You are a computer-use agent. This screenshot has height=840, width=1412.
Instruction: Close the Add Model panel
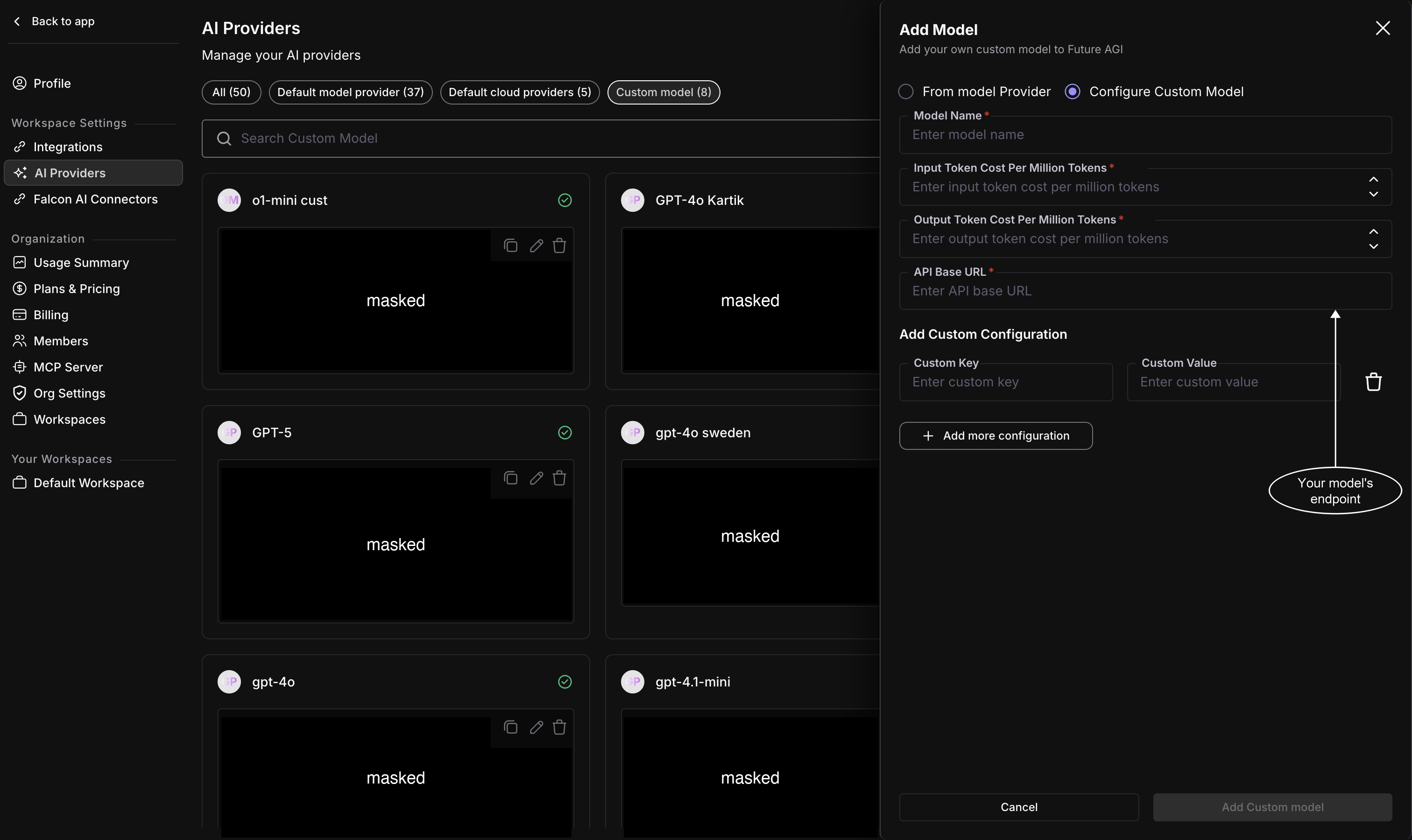(1383, 28)
